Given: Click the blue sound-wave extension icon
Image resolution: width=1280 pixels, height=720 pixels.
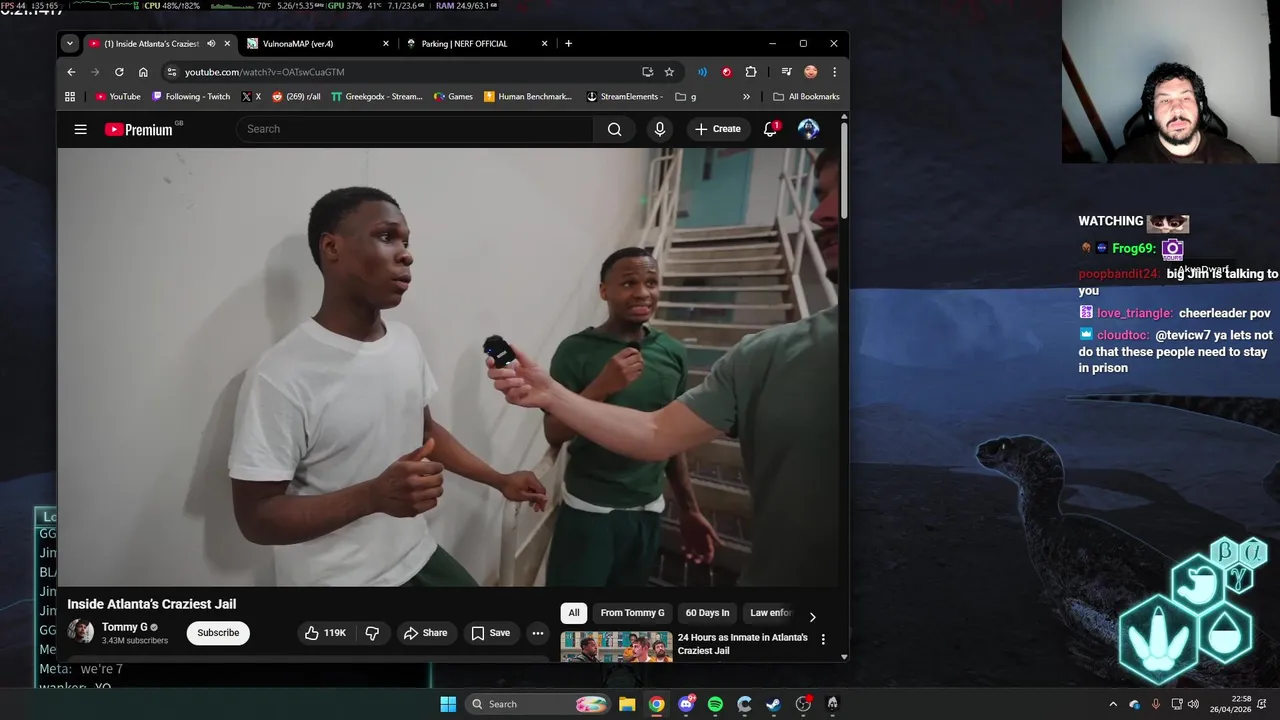Looking at the screenshot, I should click(702, 72).
